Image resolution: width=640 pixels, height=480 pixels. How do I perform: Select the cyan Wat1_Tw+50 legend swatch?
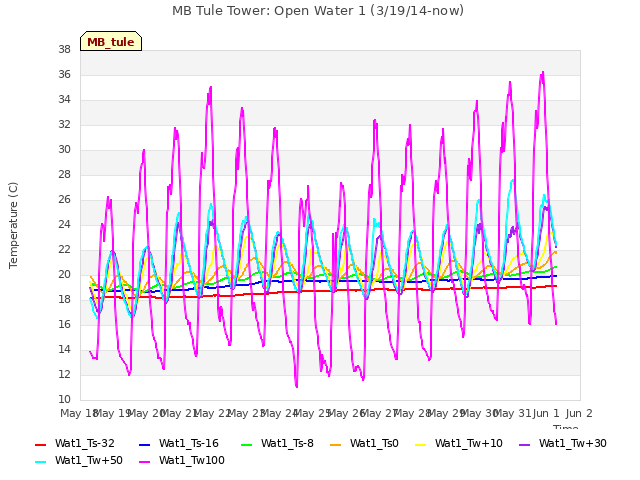coord(41,462)
